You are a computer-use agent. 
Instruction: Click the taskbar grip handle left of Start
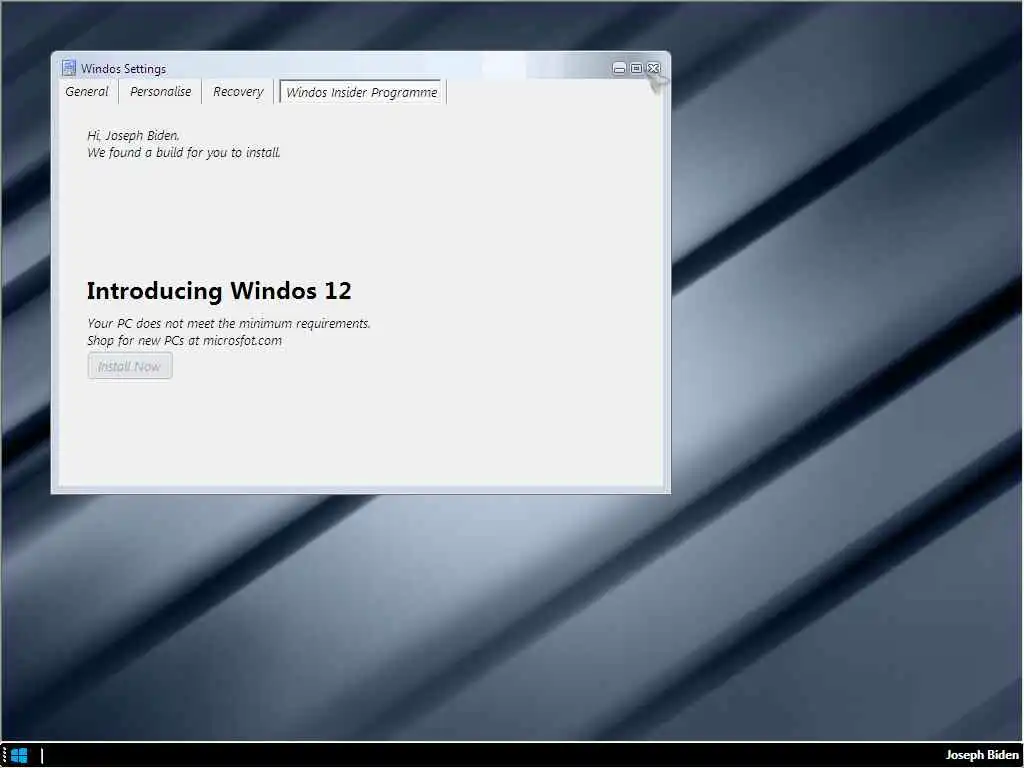[x=4, y=756]
